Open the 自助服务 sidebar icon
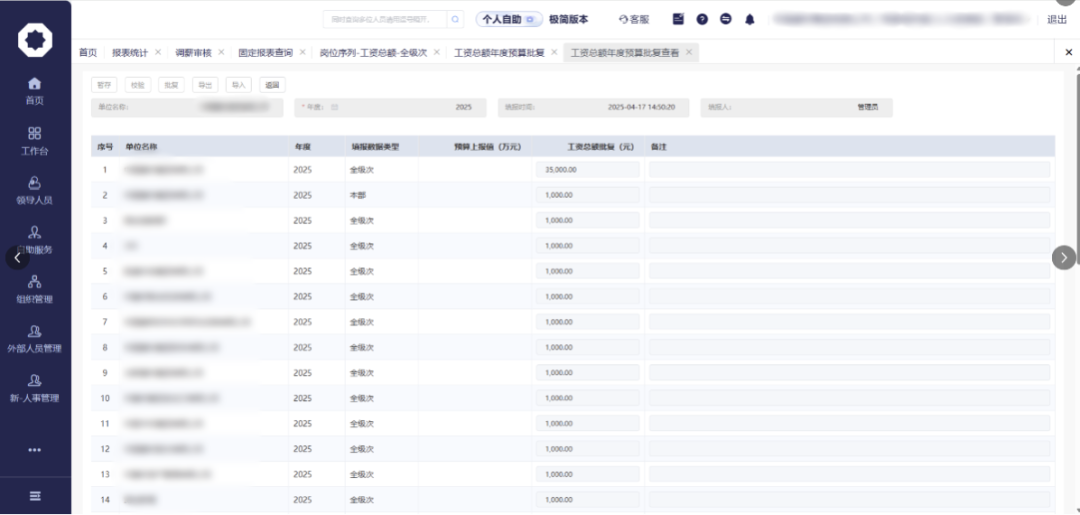 [x=34, y=232]
